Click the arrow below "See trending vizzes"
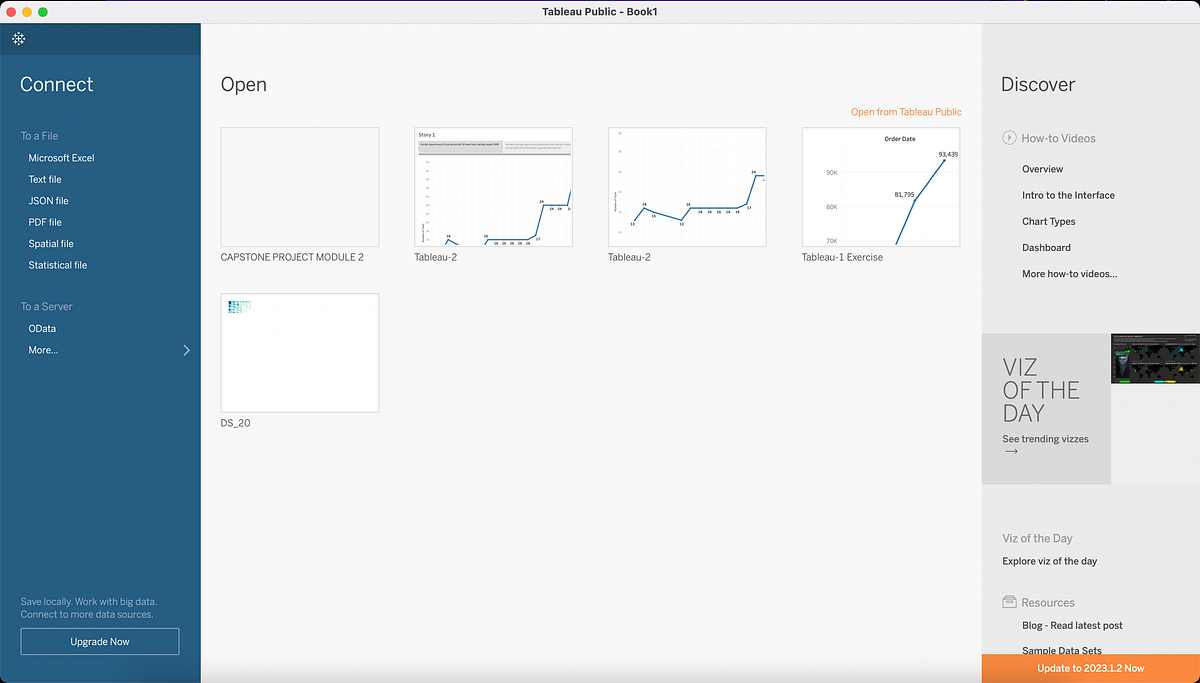Viewport: 1200px width, 683px height. (1010, 452)
